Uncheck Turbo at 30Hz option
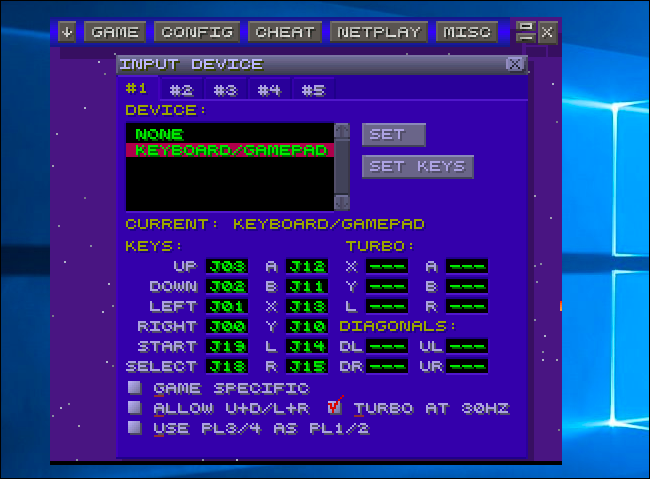The image size is (650, 479). point(335,408)
